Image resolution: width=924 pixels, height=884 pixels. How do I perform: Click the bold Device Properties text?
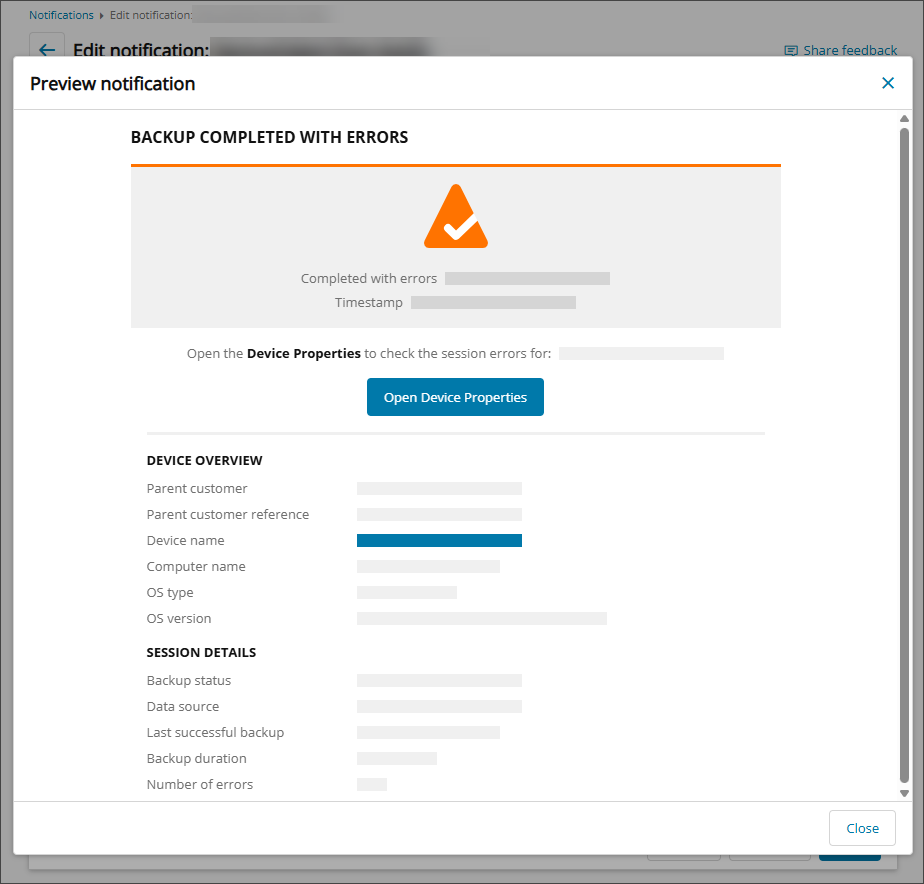click(303, 354)
